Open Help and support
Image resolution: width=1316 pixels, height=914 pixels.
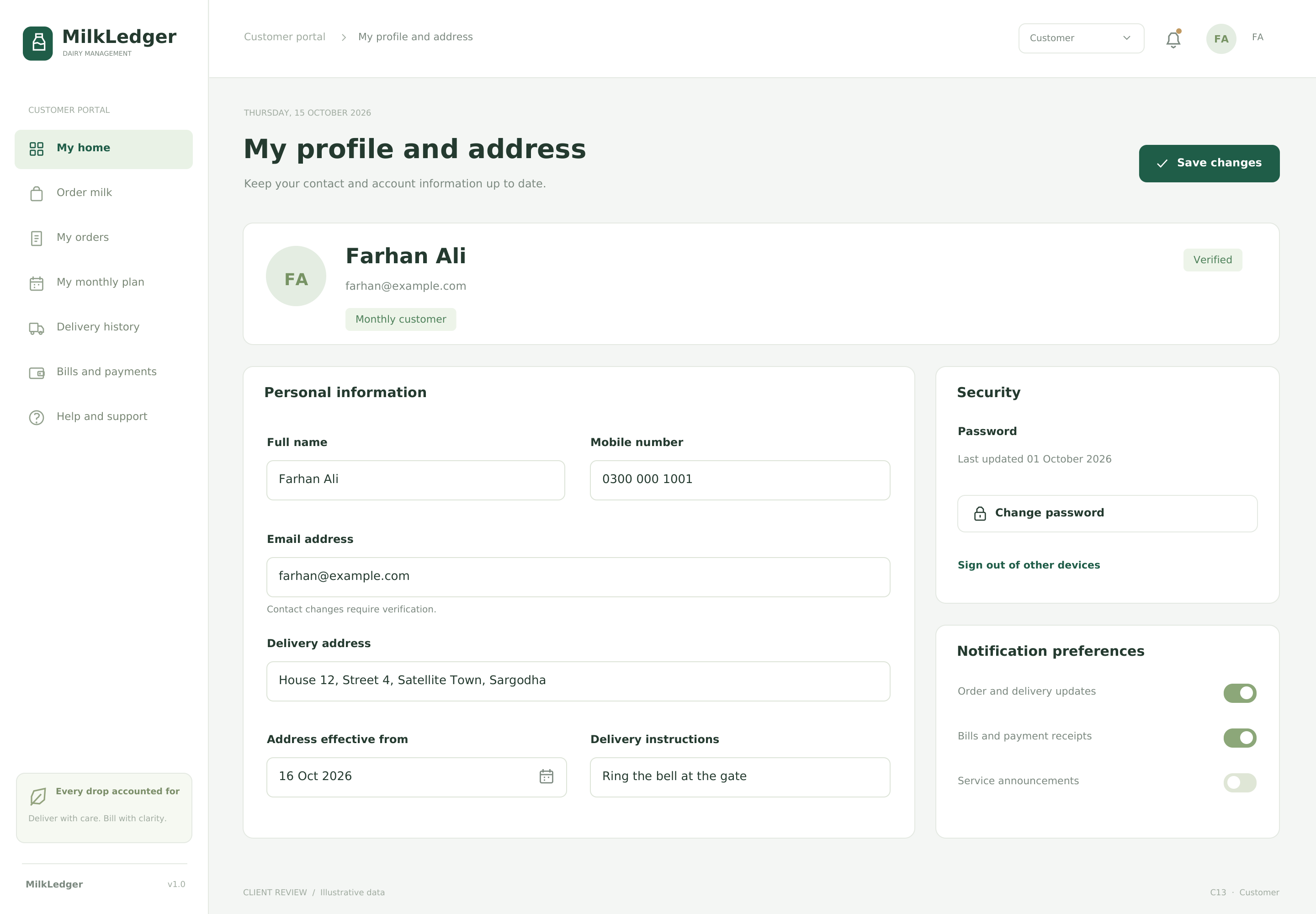[x=104, y=418]
